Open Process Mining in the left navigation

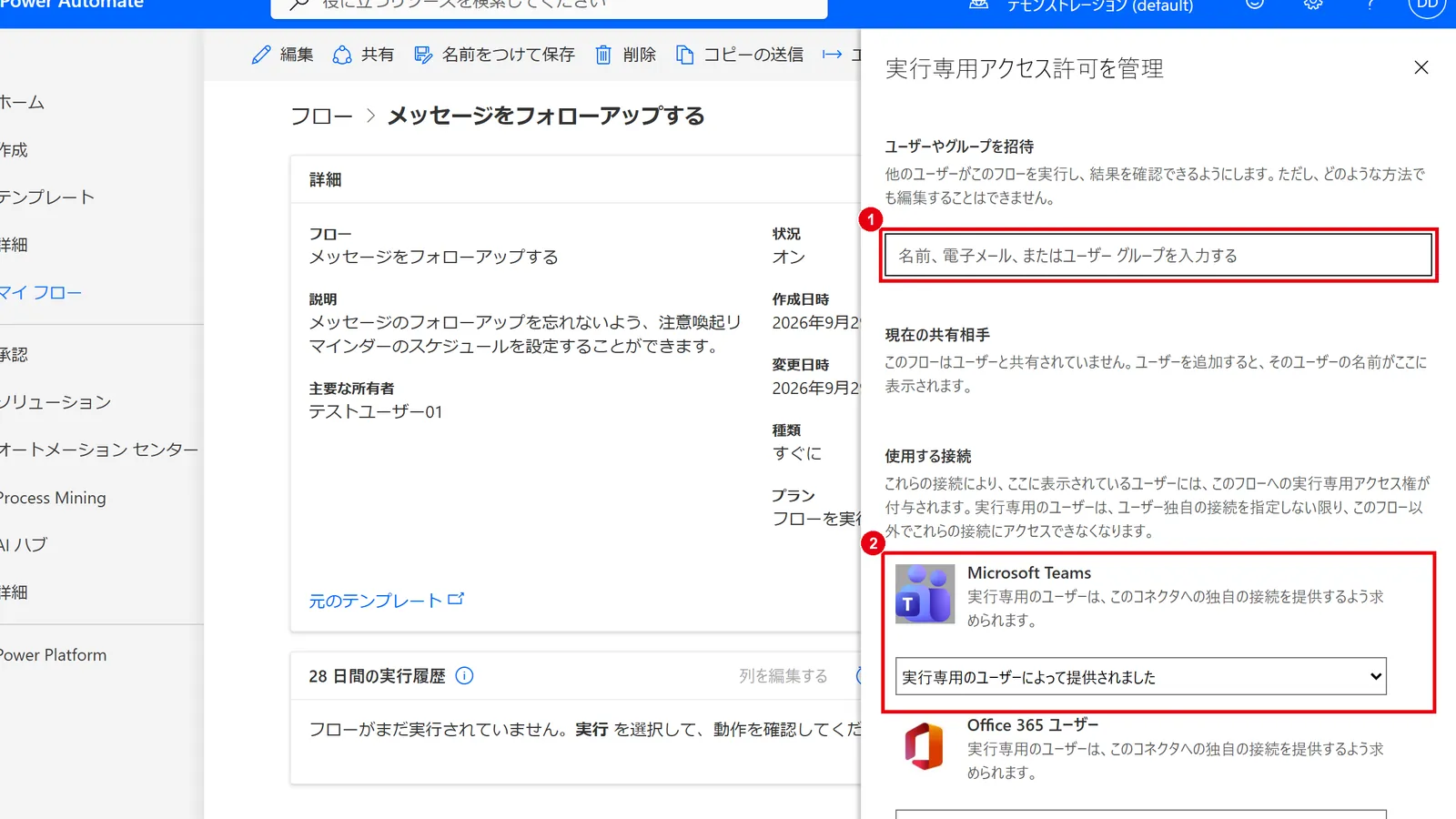pyautogui.click(x=53, y=497)
